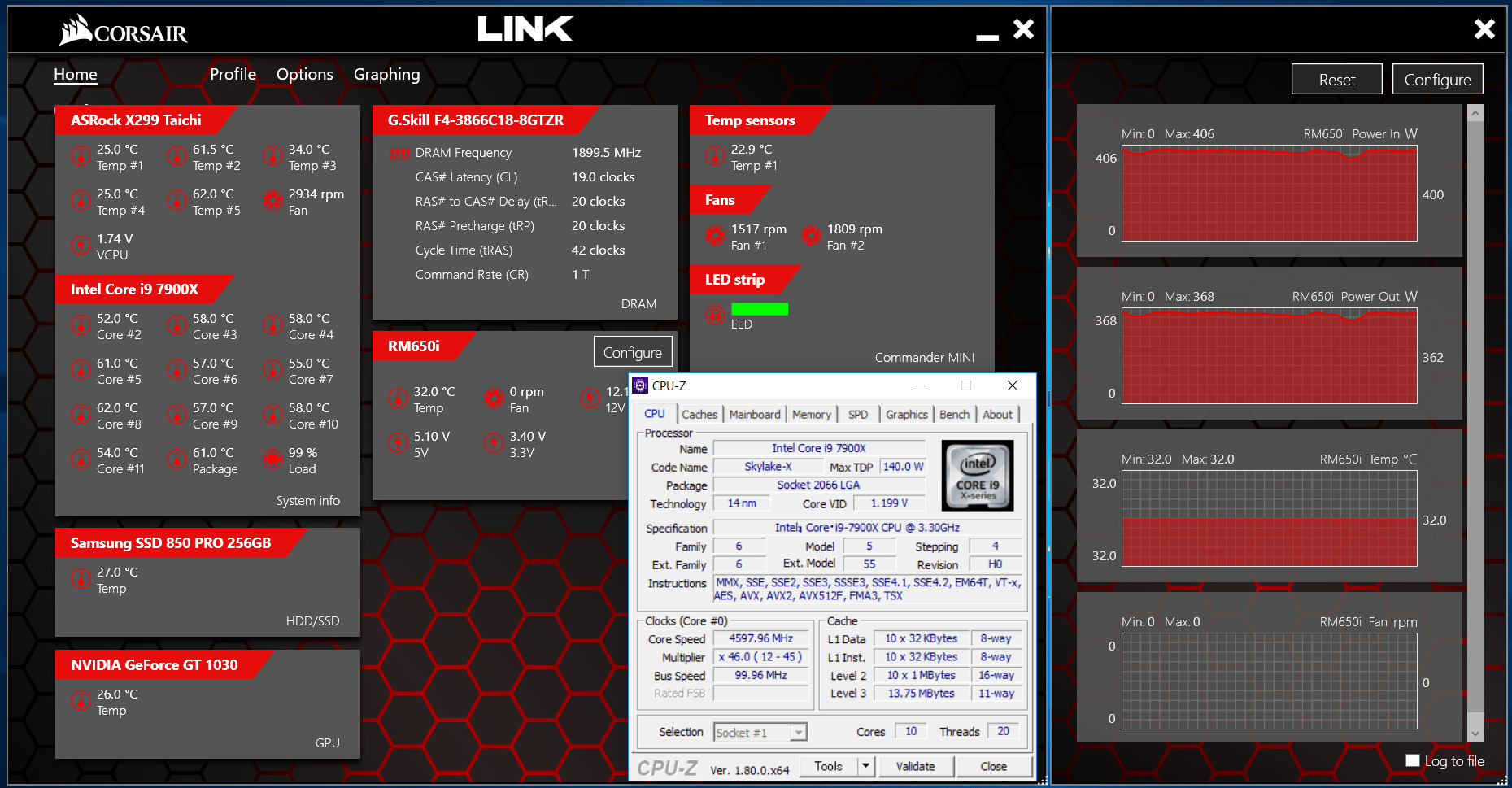Click the System info label
This screenshot has height=788, width=1512.
pos(308,501)
